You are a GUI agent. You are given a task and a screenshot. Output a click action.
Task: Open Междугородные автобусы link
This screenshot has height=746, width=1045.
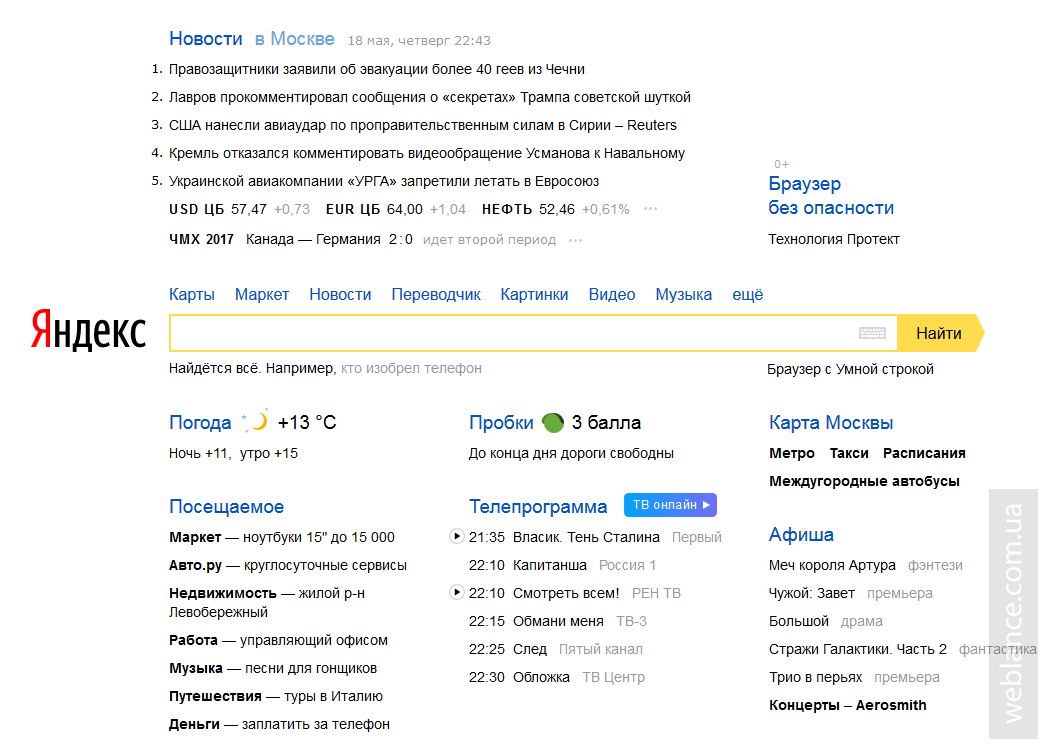(864, 481)
